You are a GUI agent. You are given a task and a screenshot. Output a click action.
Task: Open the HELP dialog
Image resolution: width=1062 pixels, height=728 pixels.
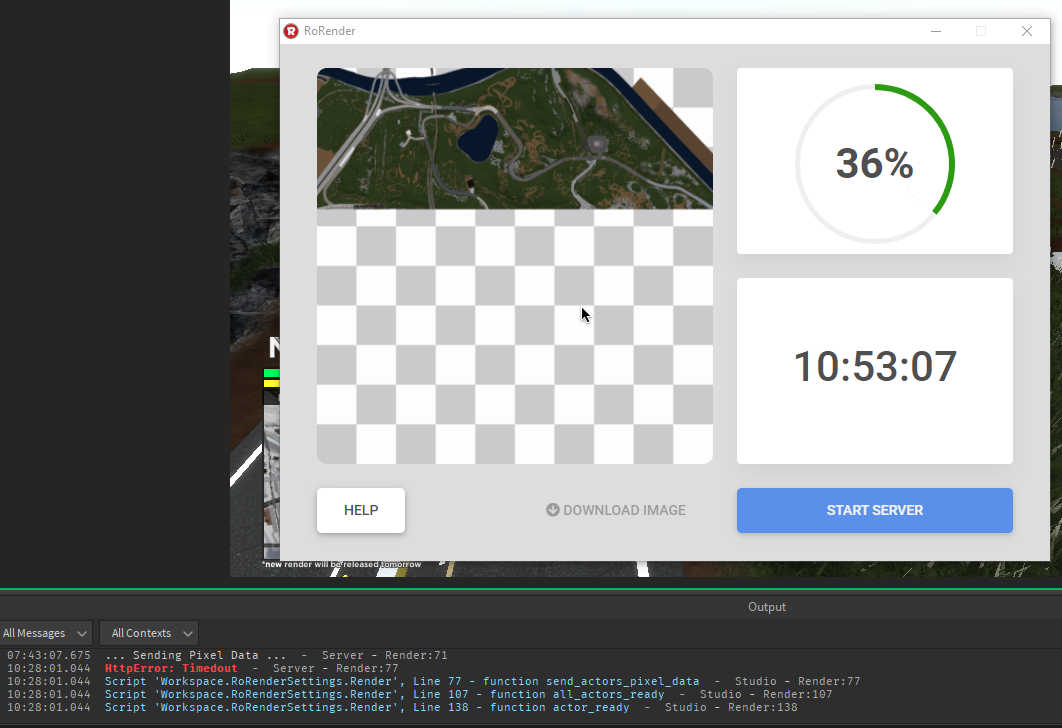(x=360, y=510)
